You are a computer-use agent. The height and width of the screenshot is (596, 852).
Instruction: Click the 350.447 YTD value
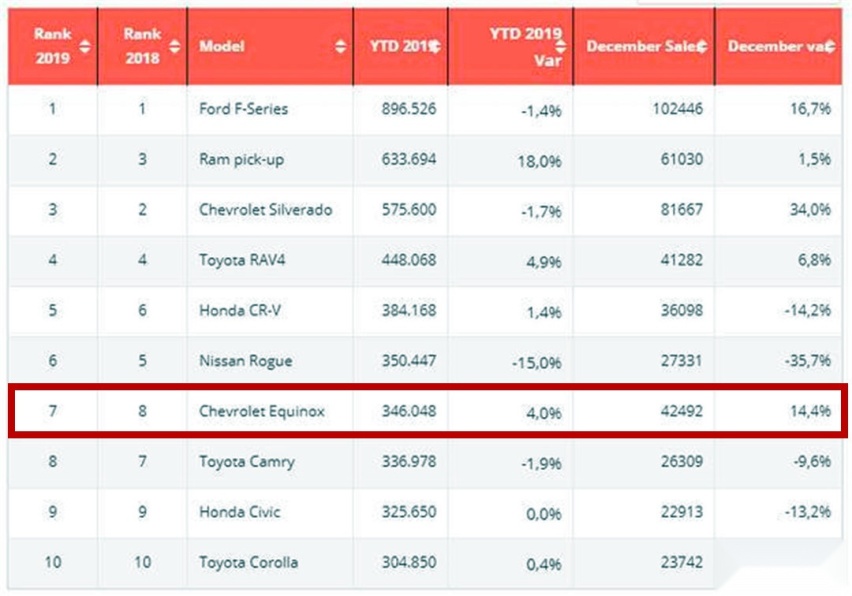409,361
